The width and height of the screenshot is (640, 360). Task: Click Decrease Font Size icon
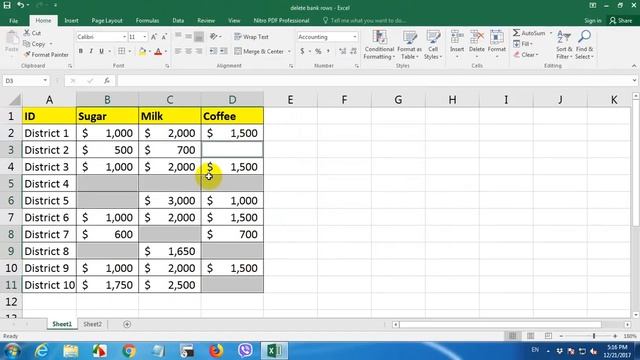coord(164,37)
